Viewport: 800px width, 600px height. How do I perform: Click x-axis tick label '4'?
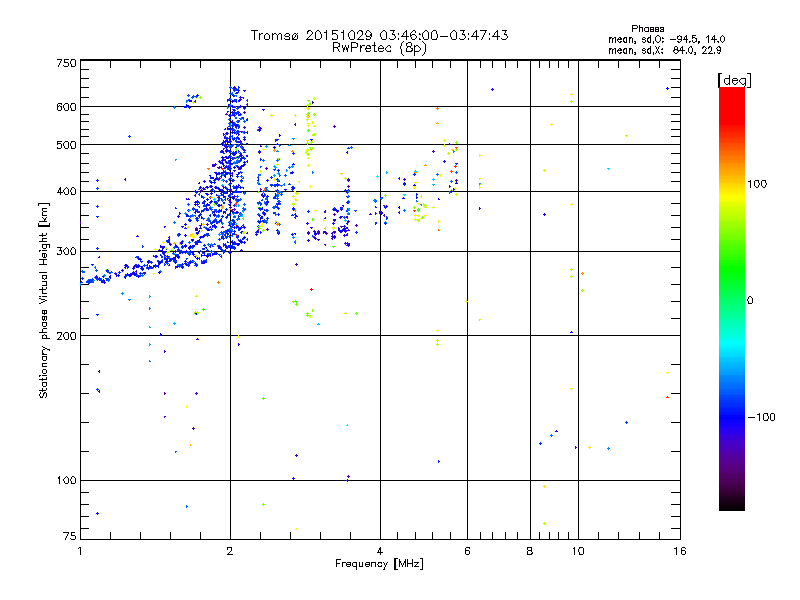380,551
